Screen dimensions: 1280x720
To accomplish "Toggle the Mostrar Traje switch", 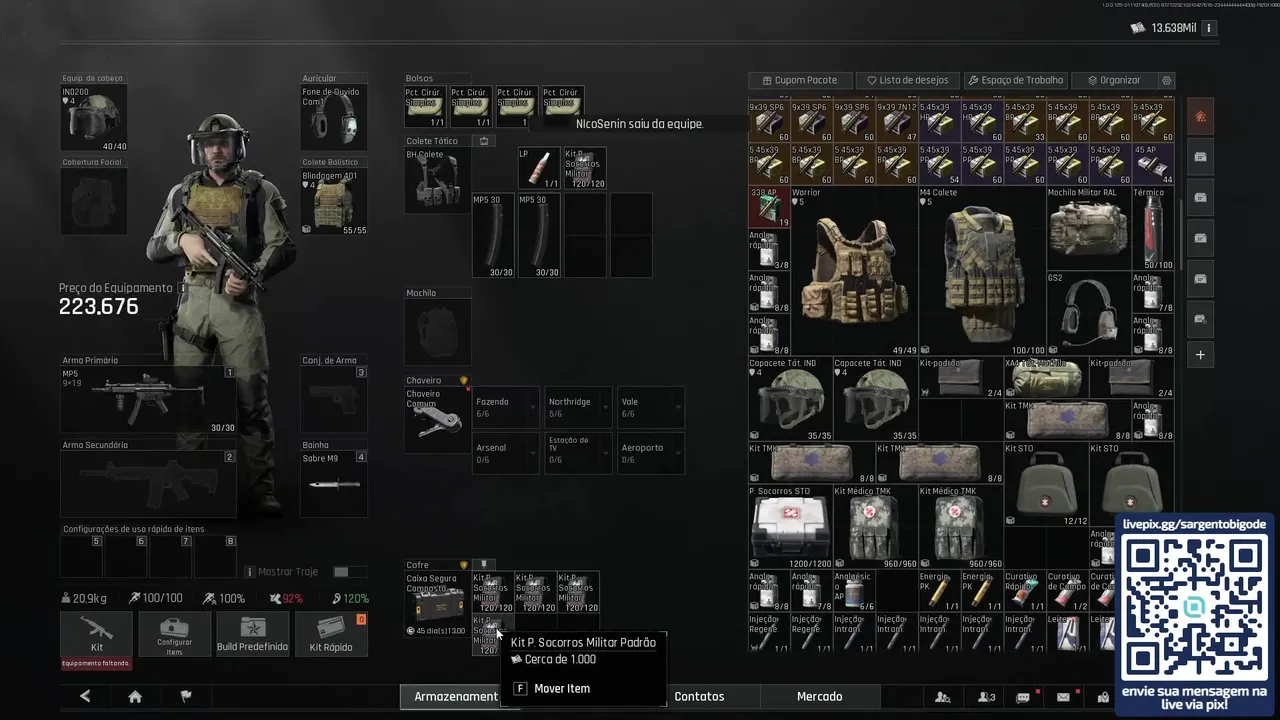I will [x=348, y=572].
